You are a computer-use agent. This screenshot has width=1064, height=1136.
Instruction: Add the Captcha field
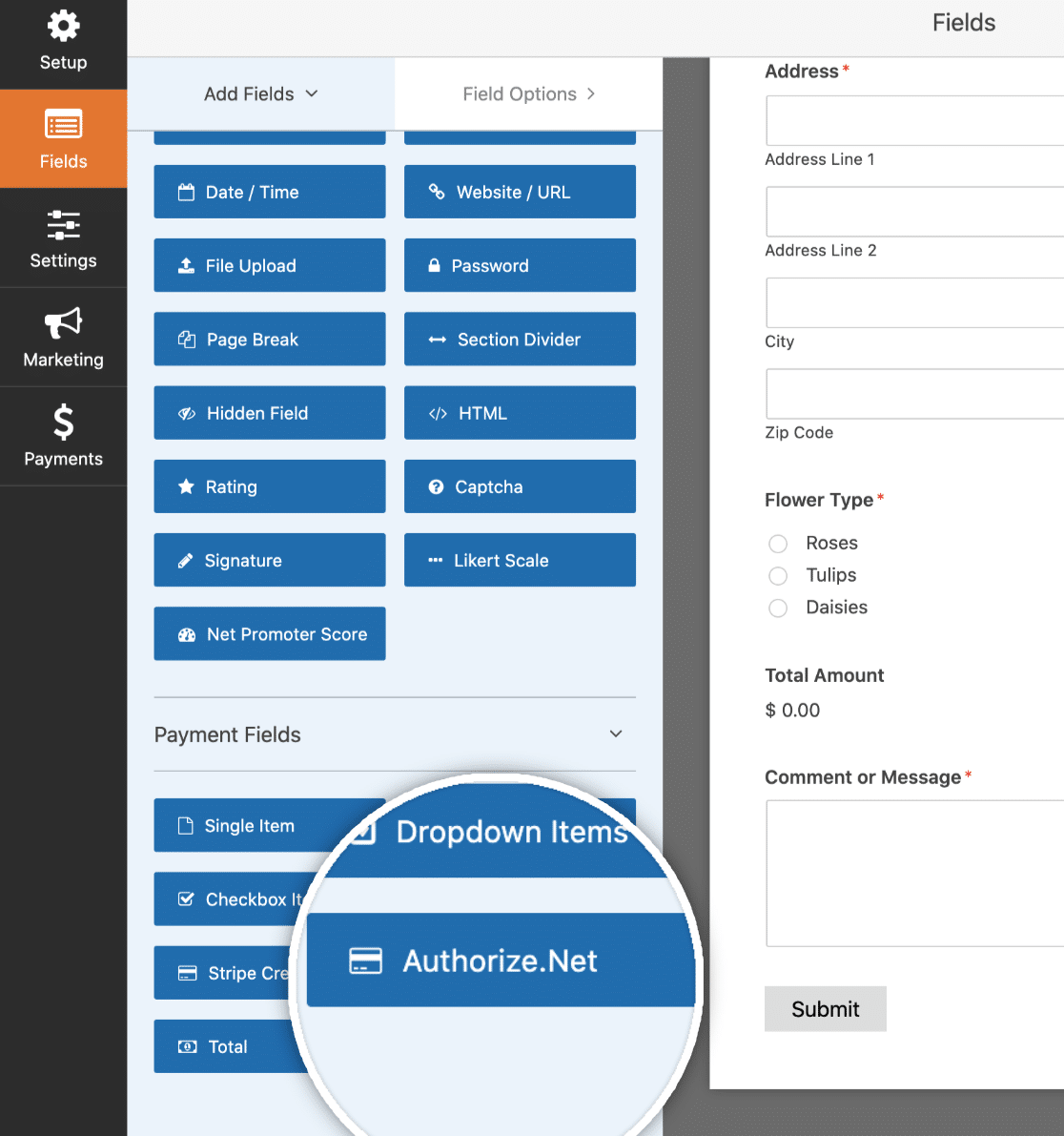(520, 486)
